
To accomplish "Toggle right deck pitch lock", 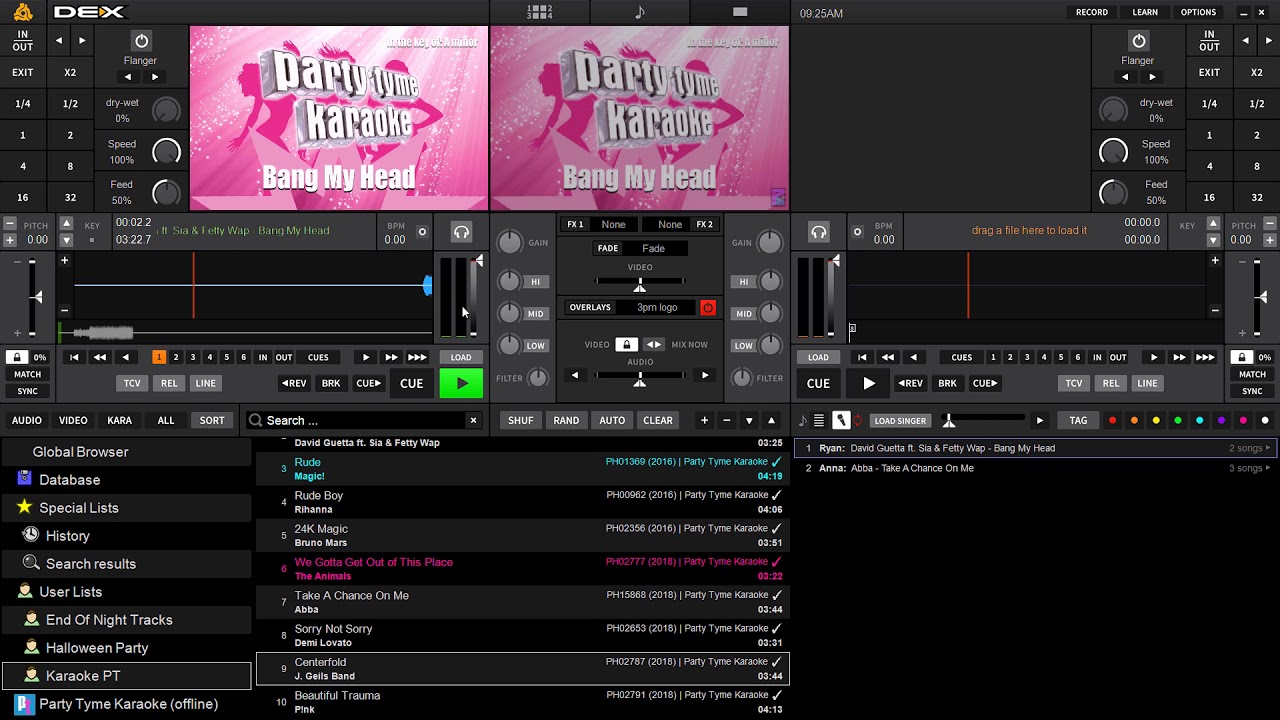I will (1242, 357).
